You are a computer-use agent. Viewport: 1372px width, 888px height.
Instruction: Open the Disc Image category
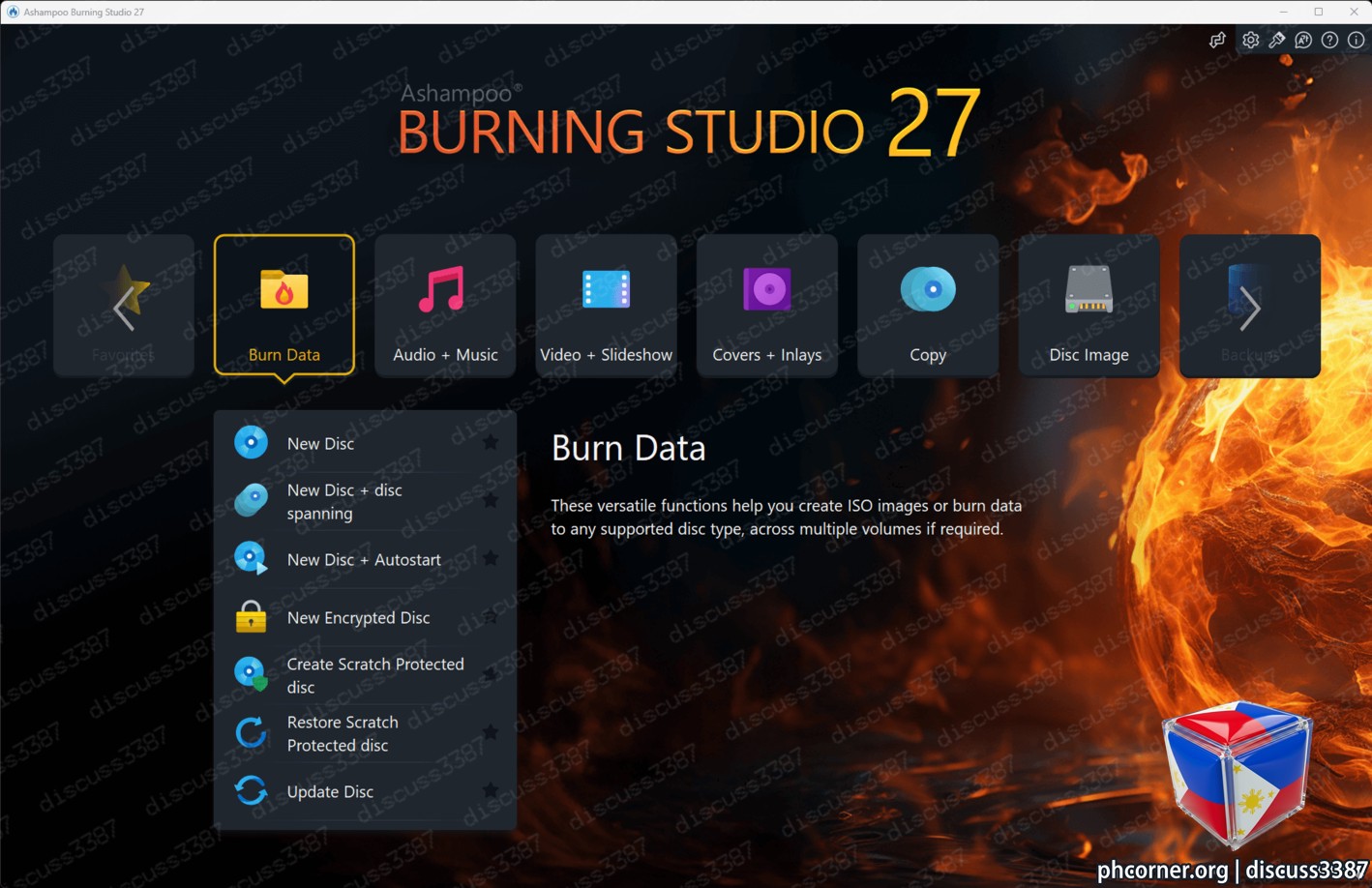tap(1089, 305)
